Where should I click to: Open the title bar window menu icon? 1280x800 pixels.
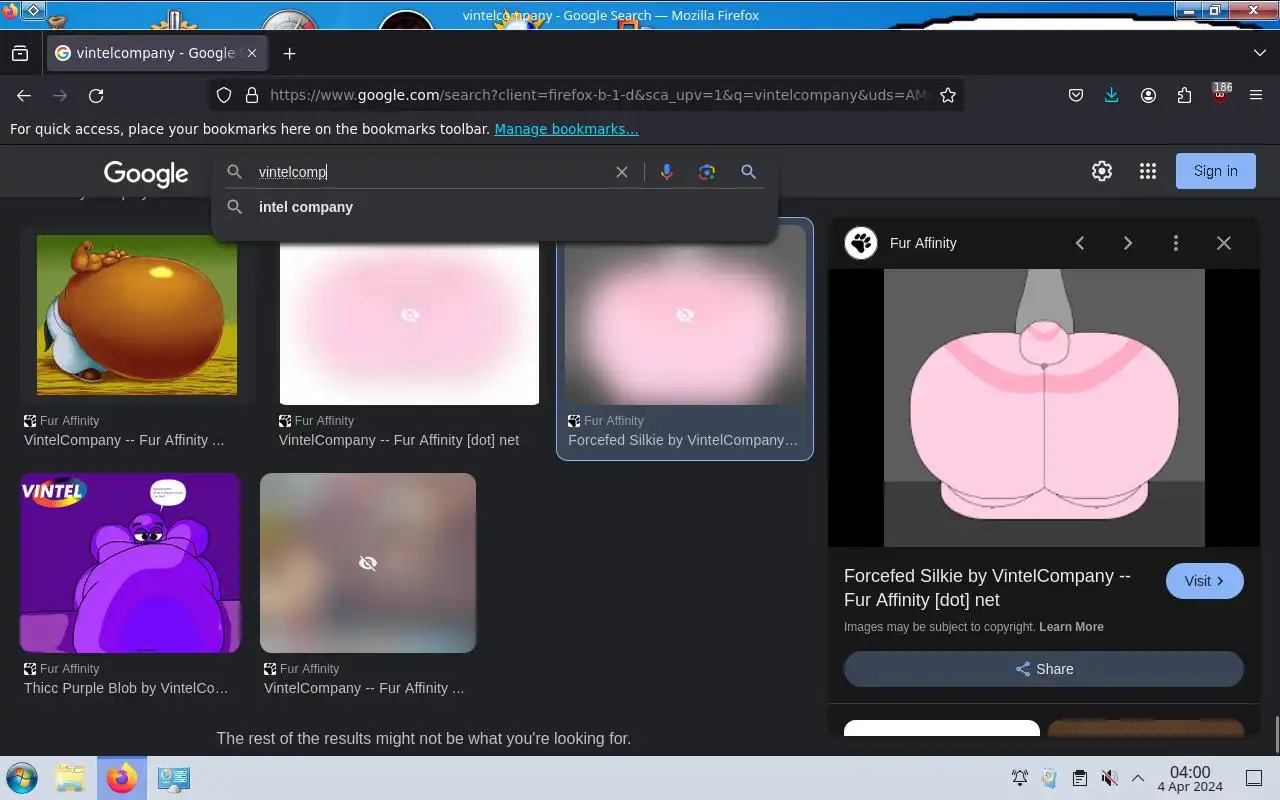tap(32, 10)
